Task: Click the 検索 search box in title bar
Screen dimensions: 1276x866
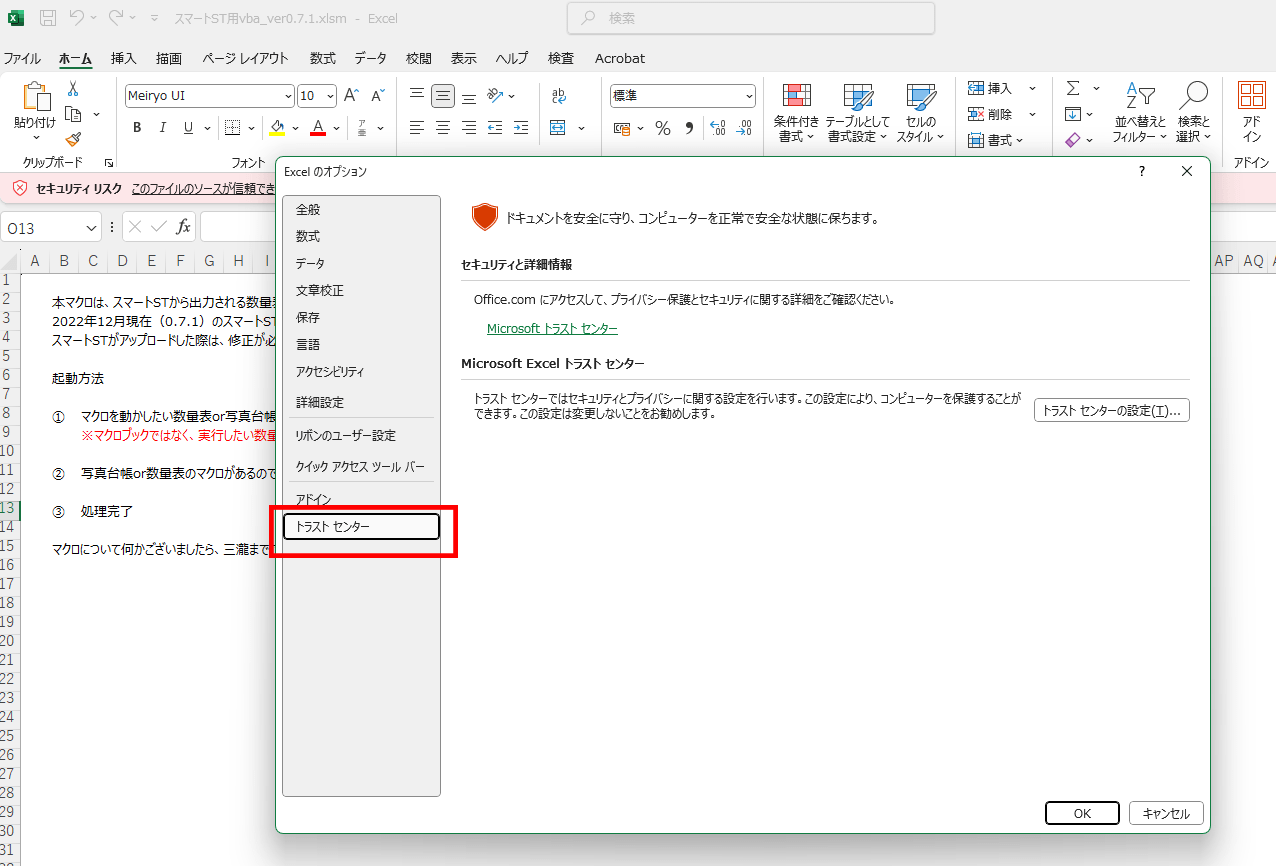Action: [750, 18]
